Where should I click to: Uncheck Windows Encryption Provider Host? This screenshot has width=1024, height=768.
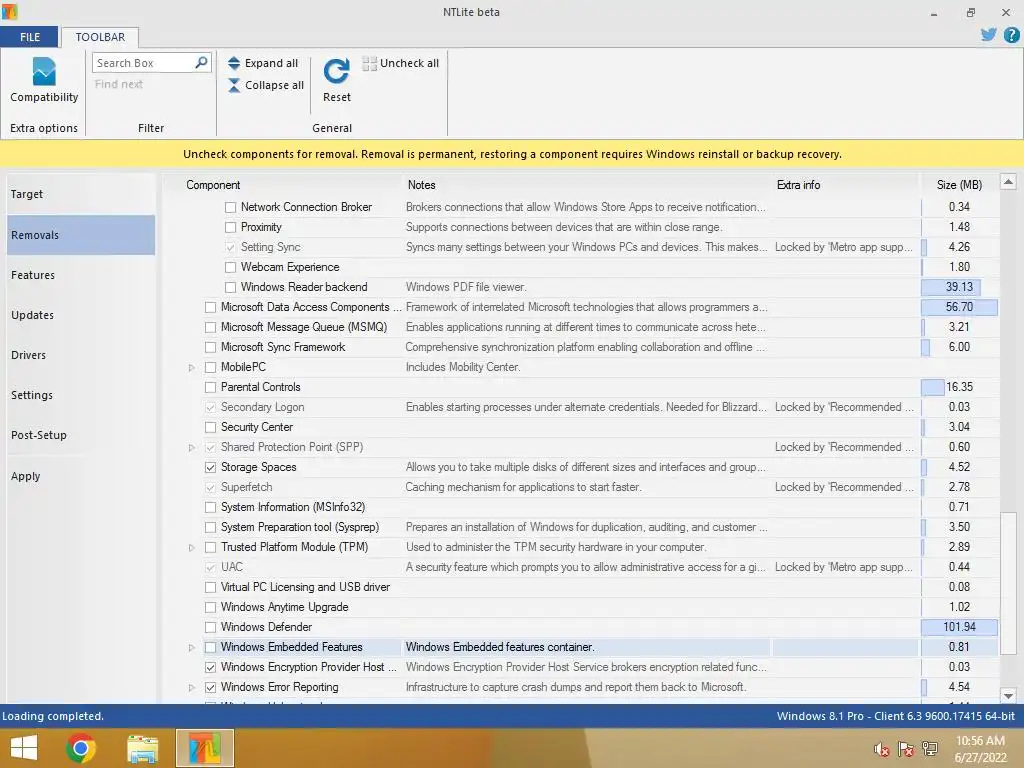210,667
